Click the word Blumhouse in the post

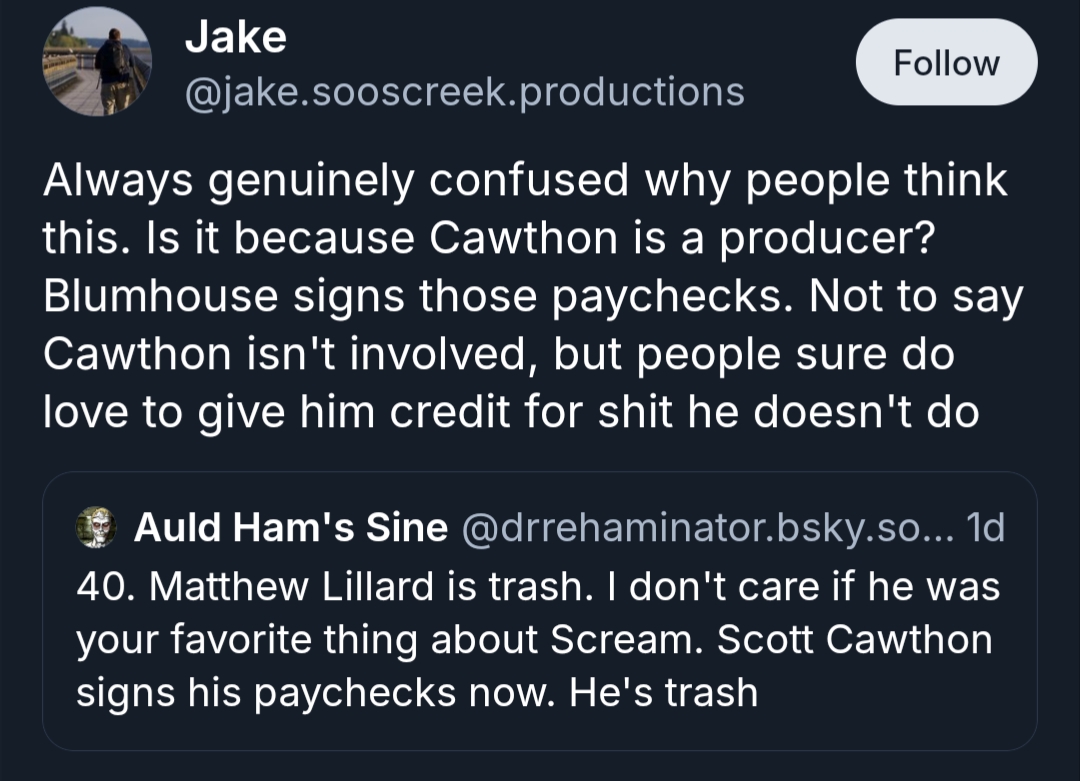pyautogui.click(x=159, y=298)
